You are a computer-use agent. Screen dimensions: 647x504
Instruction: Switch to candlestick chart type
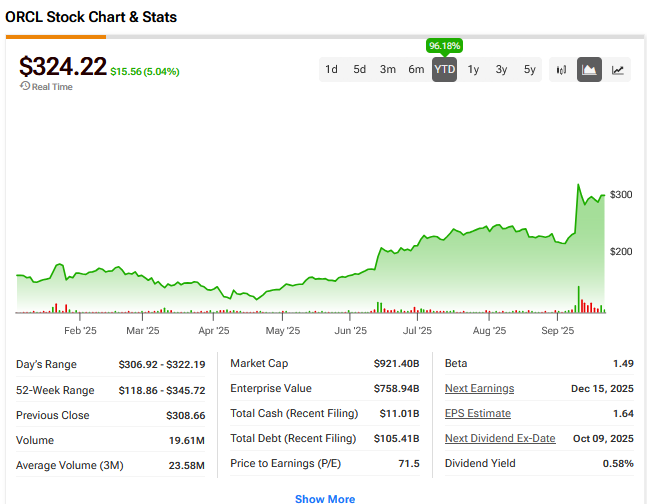point(561,70)
